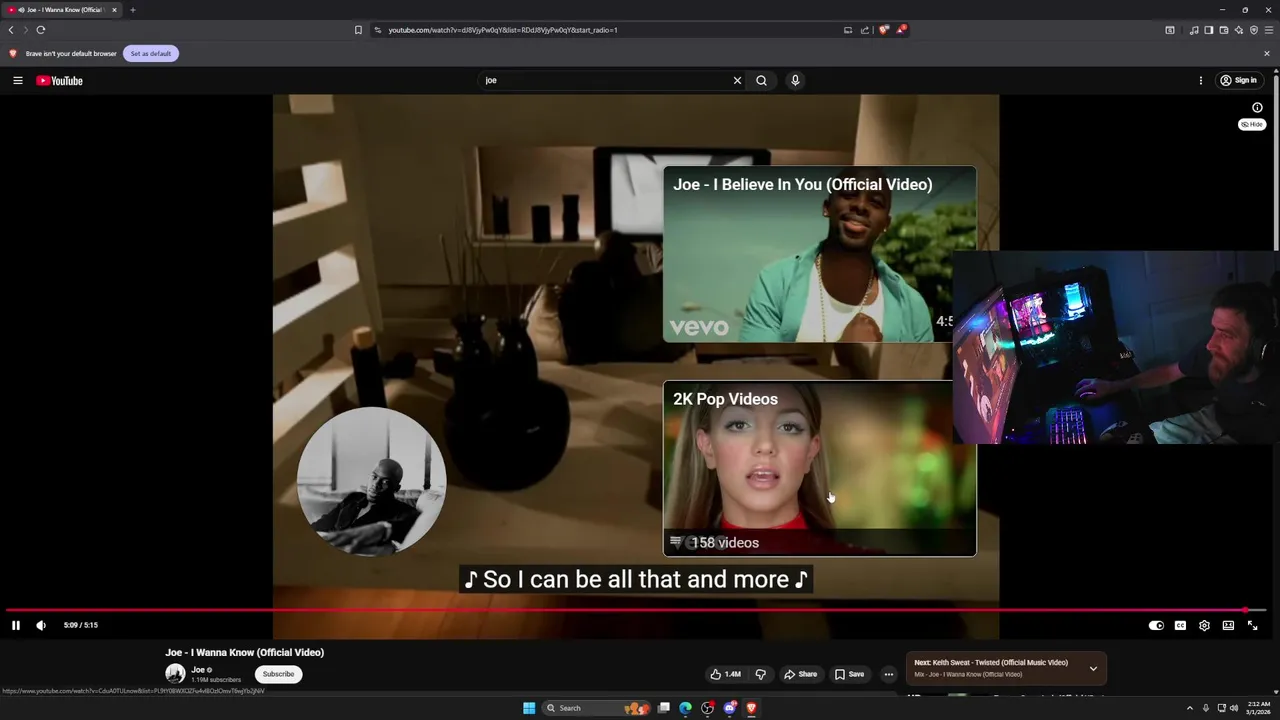Image resolution: width=1280 pixels, height=720 pixels.
Task: Click the browser address bar URL
Action: pos(503,30)
